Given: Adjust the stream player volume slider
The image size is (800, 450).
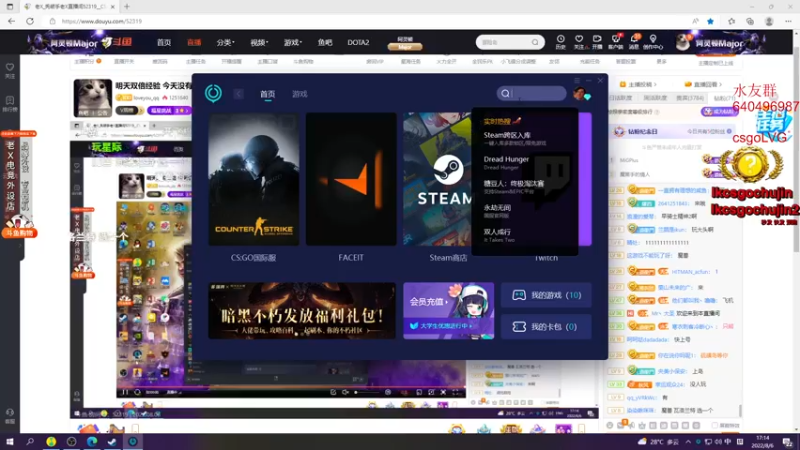Looking at the screenshot, I should pos(367,392).
